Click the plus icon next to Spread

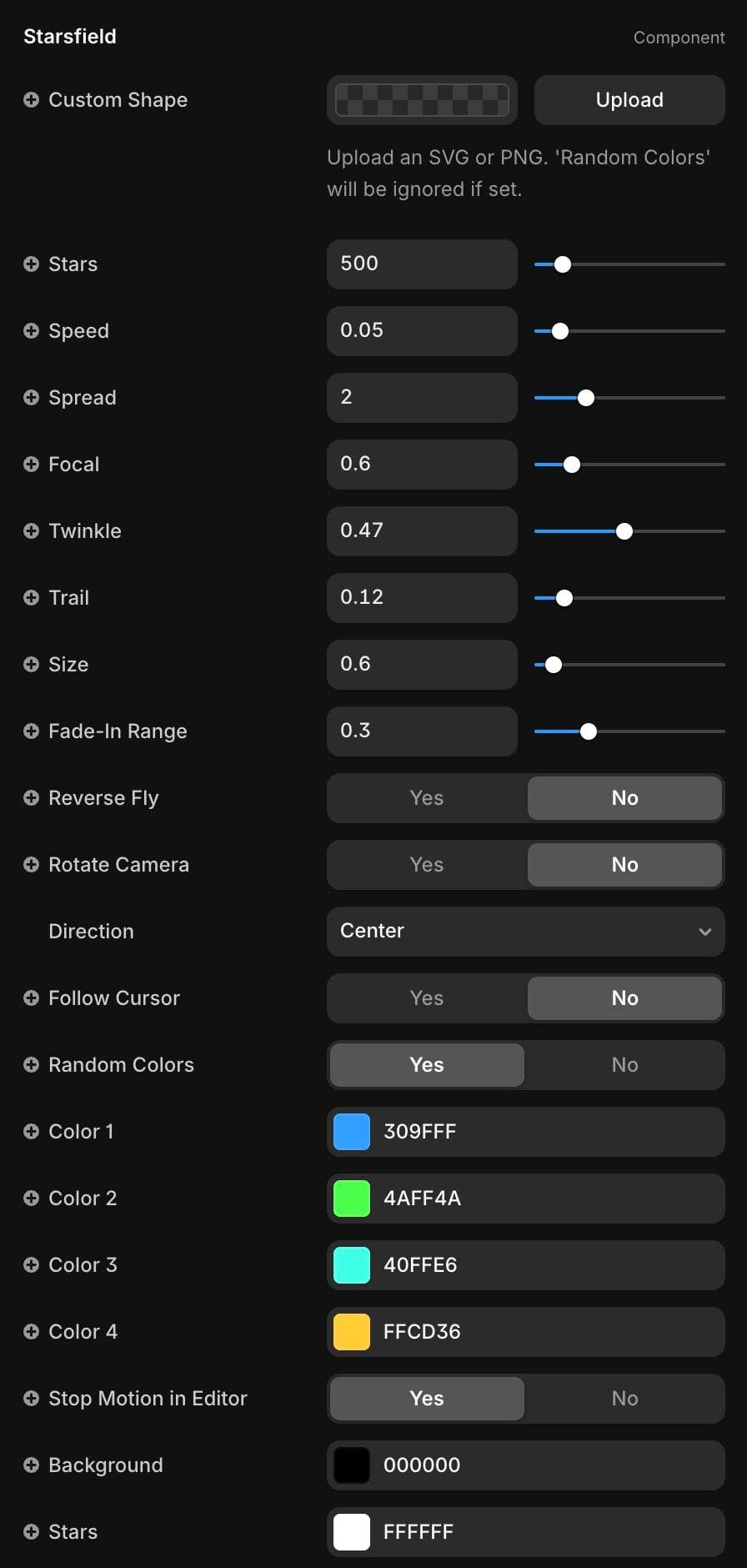(x=31, y=398)
